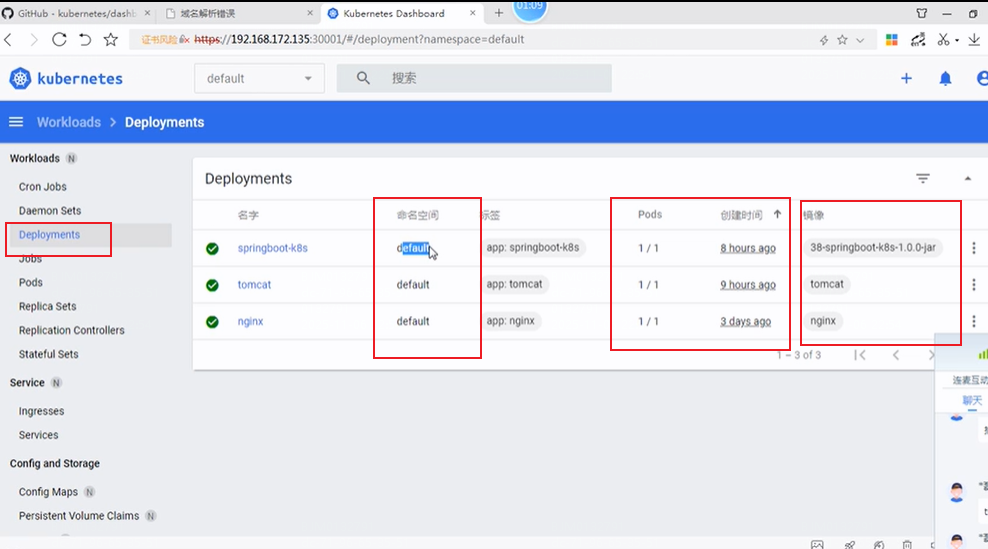
Task: Click the search input field
Action: click(x=474, y=78)
